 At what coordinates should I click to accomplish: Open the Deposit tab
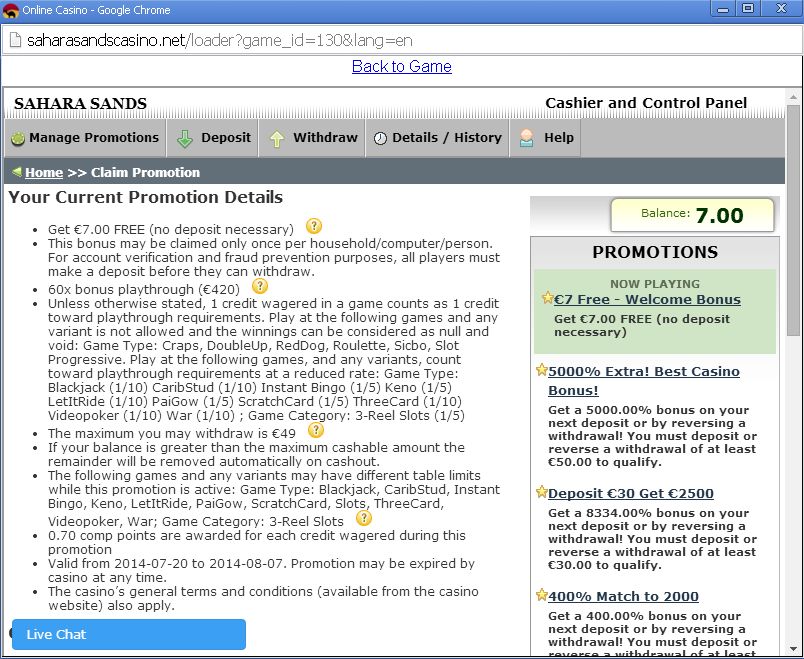point(213,138)
